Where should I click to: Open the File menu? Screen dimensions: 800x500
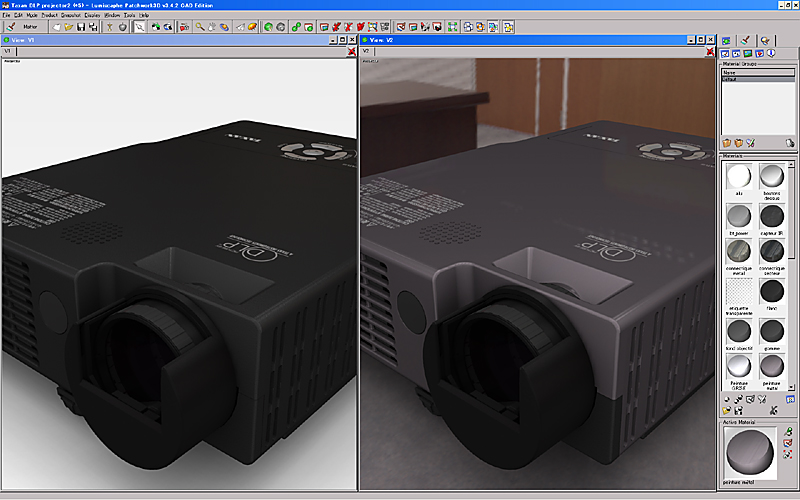click(x=6, y=16)
